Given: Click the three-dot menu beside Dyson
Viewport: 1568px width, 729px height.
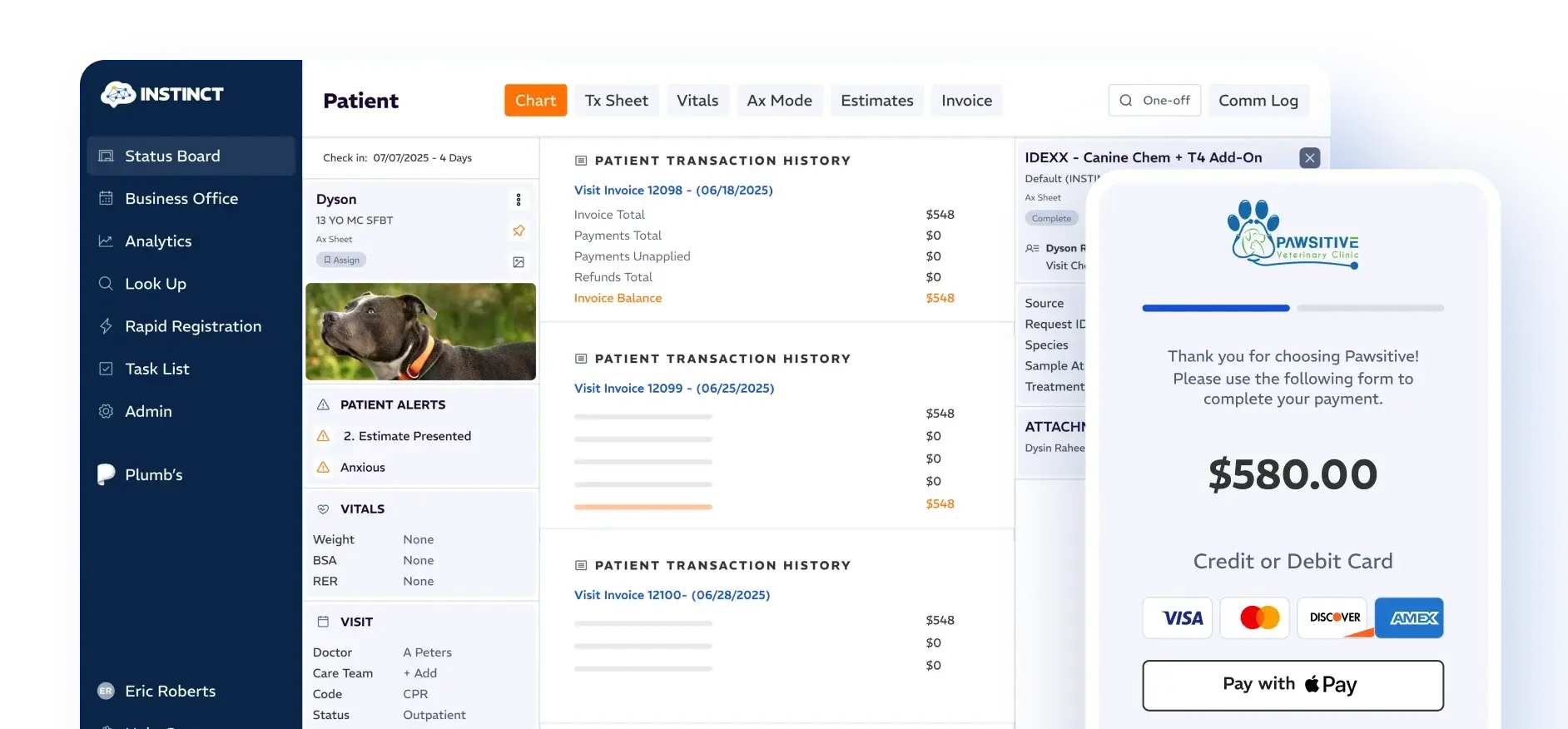Looking at the screenshot, I should click(x=519, y=200).
